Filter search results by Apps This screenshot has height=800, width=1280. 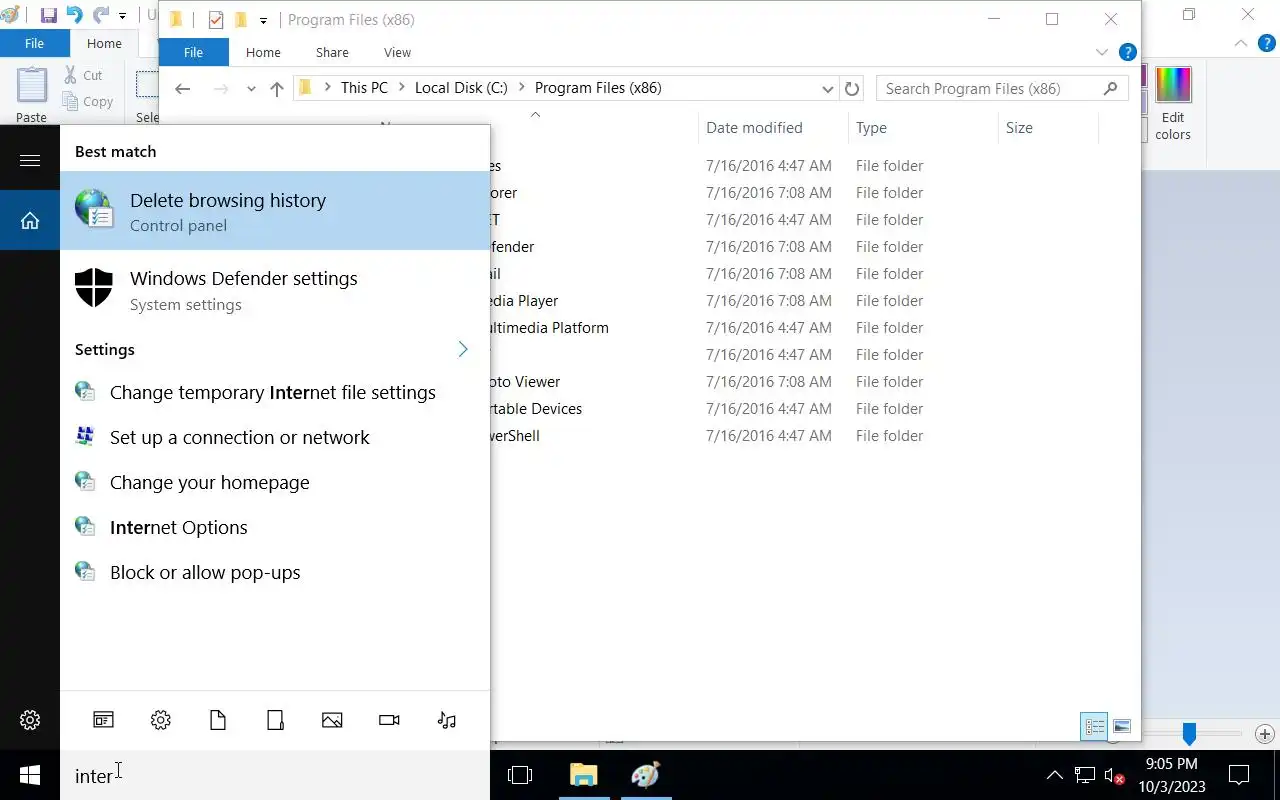pos(104,720)
